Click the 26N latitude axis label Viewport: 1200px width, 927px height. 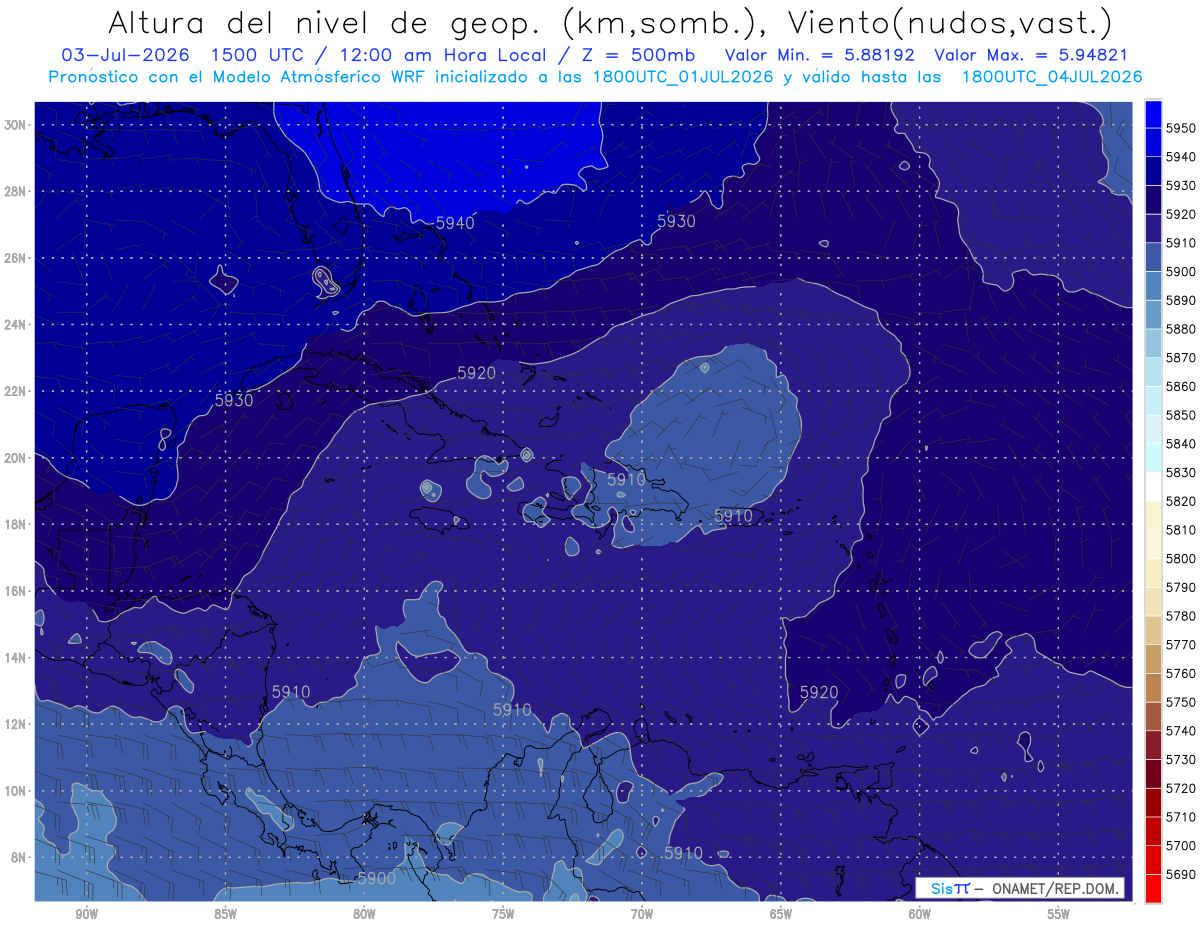15,258
